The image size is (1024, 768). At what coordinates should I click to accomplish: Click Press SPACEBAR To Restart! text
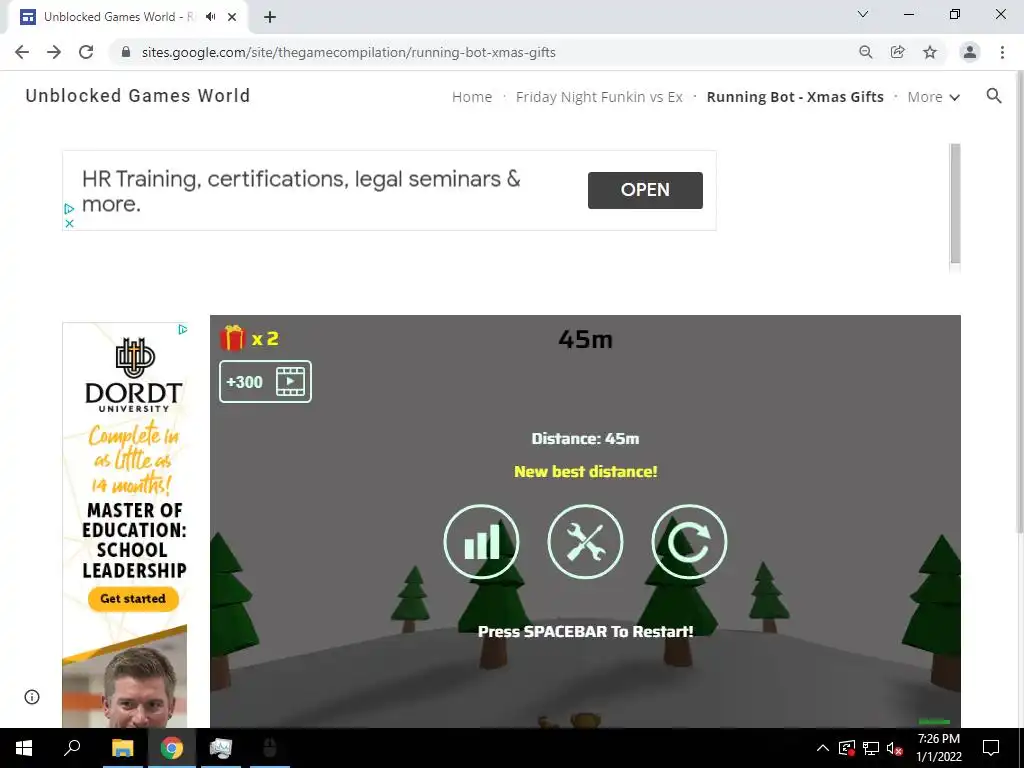tap(585, 632)
